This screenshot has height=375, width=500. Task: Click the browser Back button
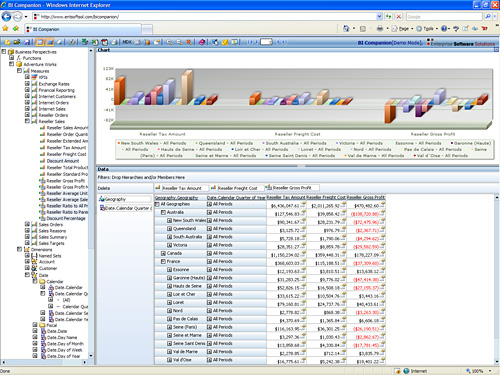tap(6, 16)
